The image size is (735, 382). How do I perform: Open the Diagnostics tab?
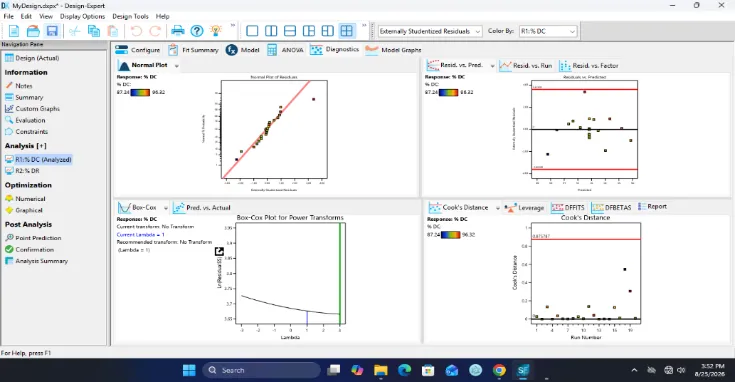pyautogui.click(x=335, y=50)
